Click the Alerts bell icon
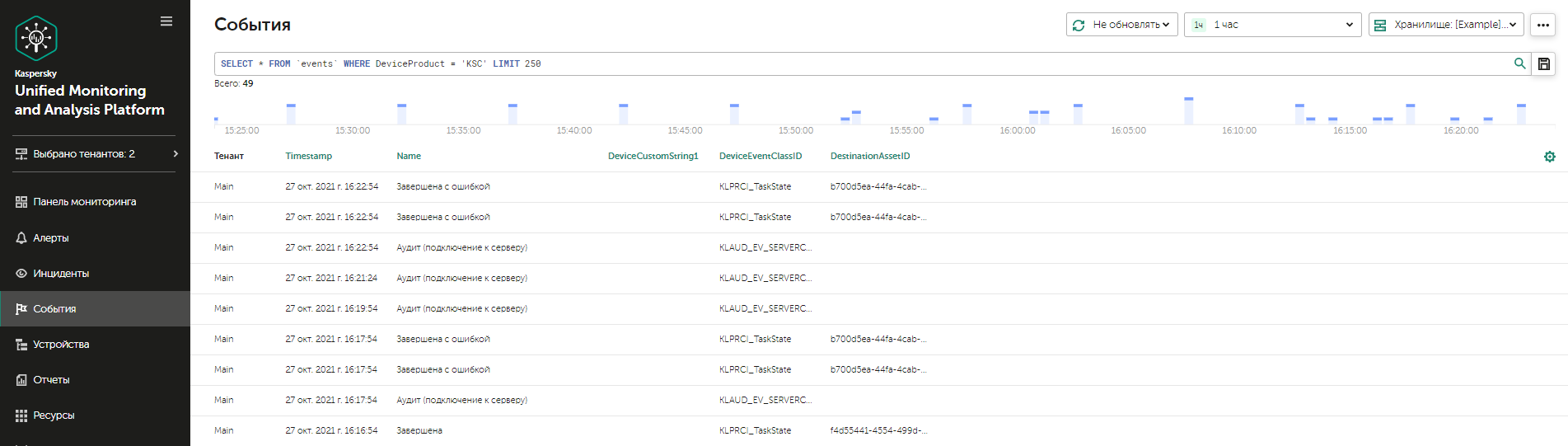 [x=21, y=237]
